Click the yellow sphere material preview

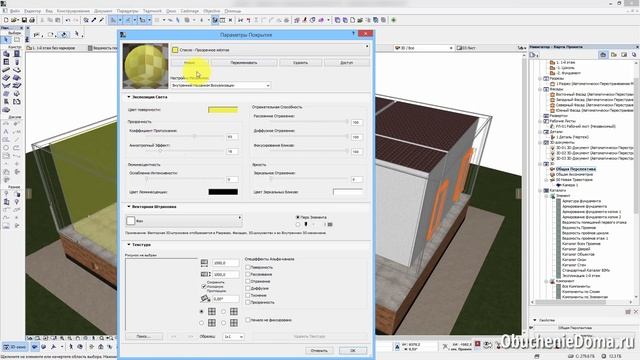coord(145,66)
